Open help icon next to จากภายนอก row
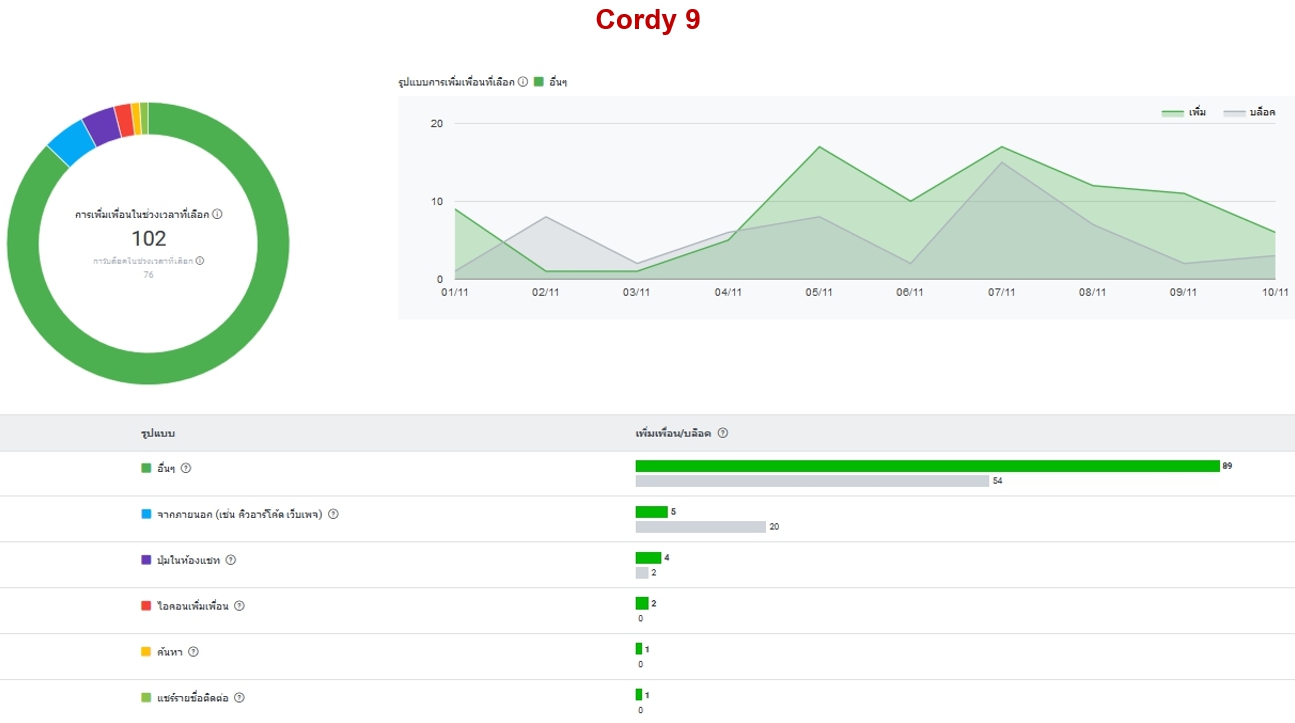Screen dimensions: 1295x723 click(333, 514)
